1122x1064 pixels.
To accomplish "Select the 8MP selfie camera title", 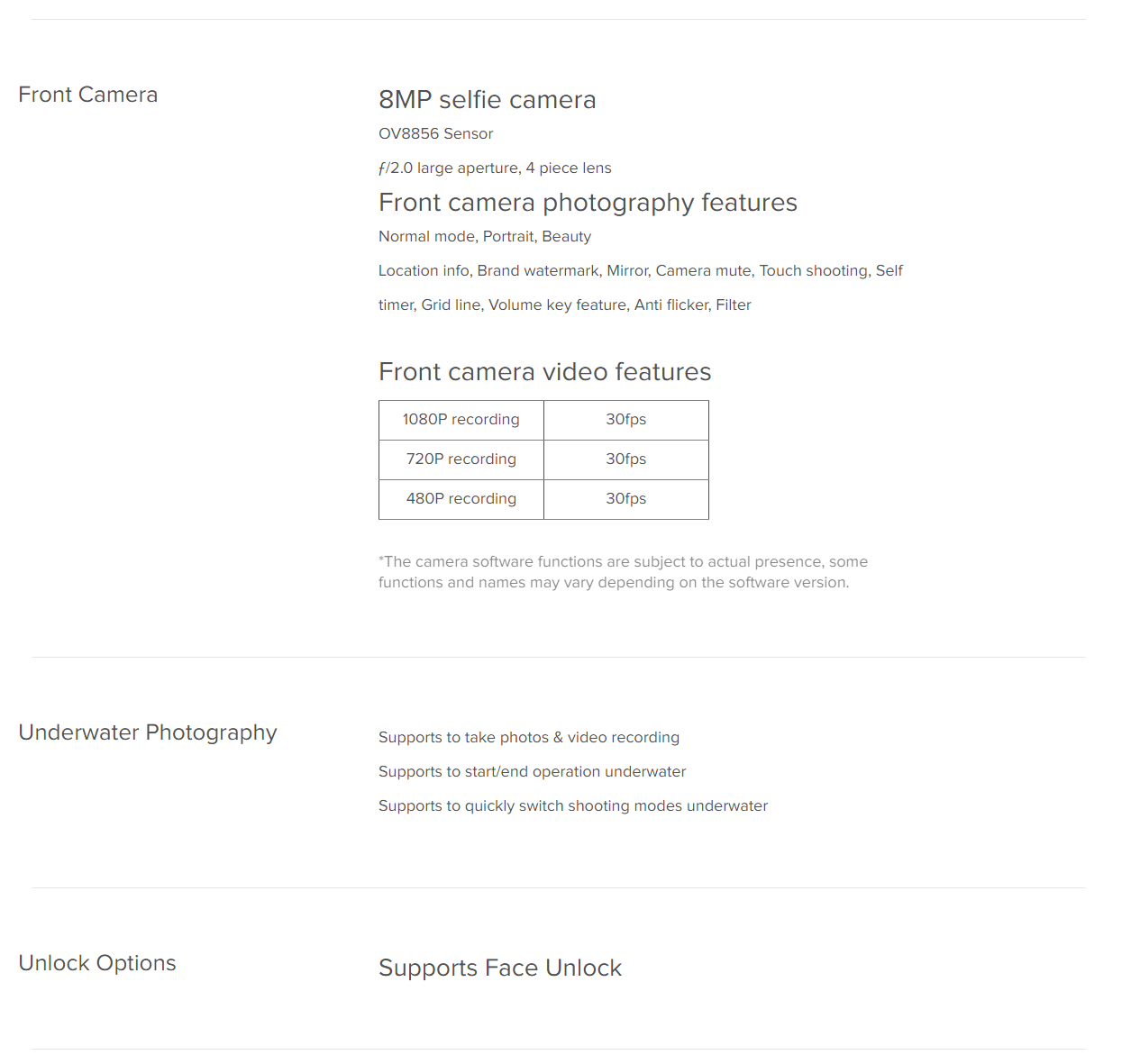I will coord(488,100).
